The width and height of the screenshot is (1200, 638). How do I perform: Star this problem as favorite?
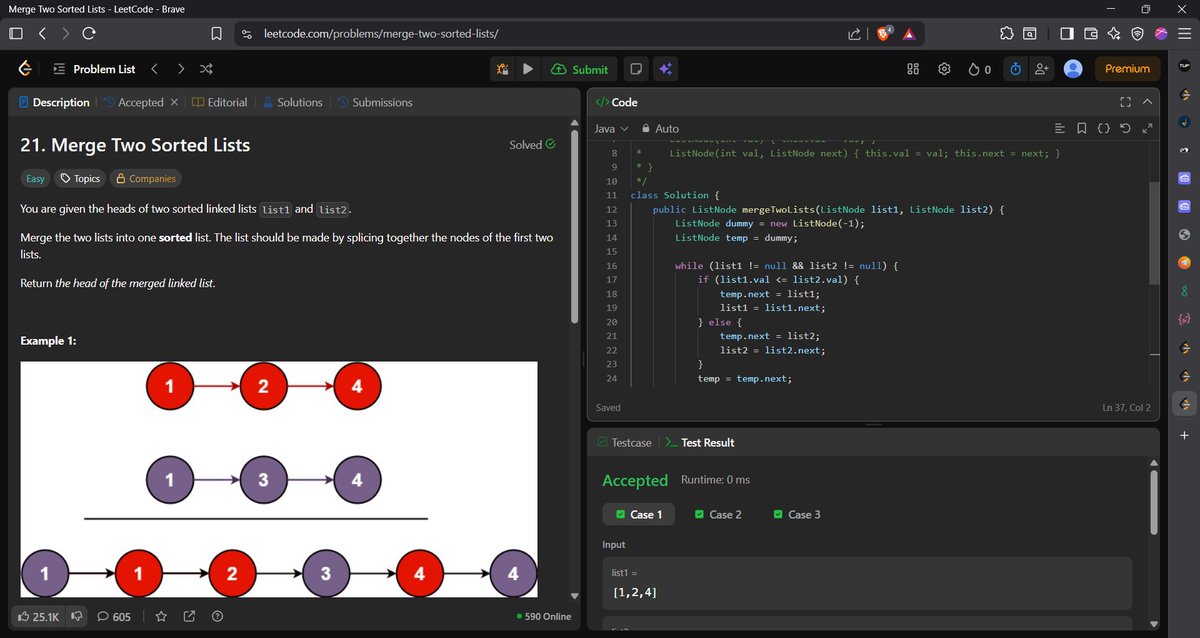[161, 616]
